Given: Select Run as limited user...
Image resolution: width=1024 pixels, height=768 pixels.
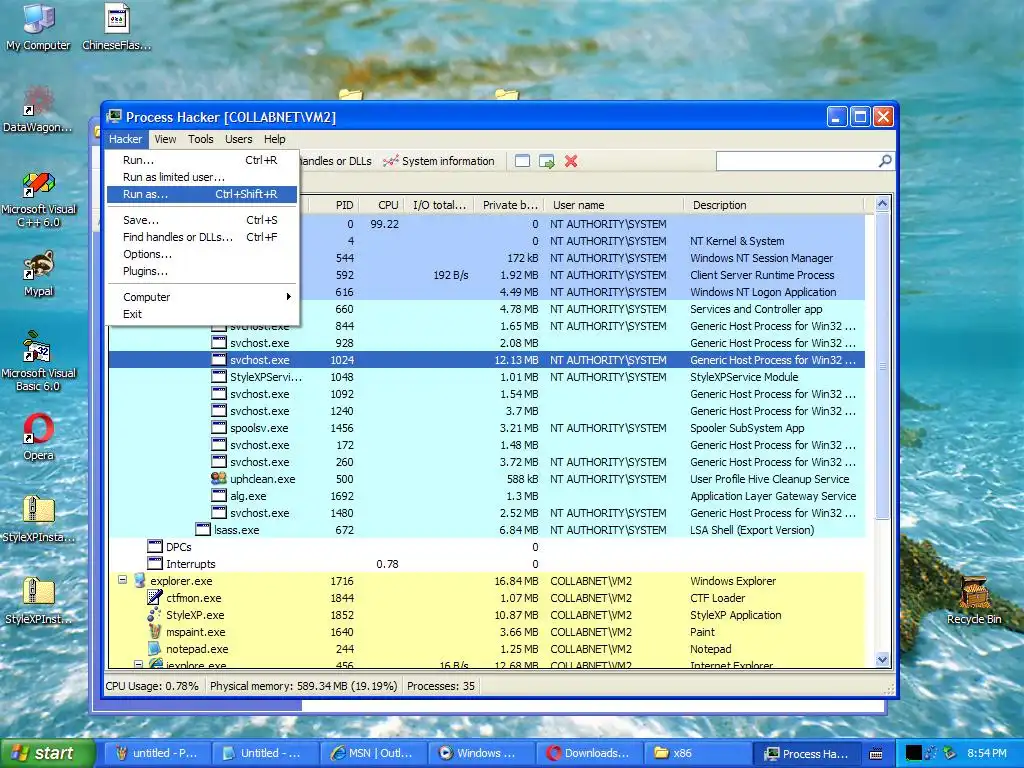Looking at the screenshot, I should click(x=202, y=177).
